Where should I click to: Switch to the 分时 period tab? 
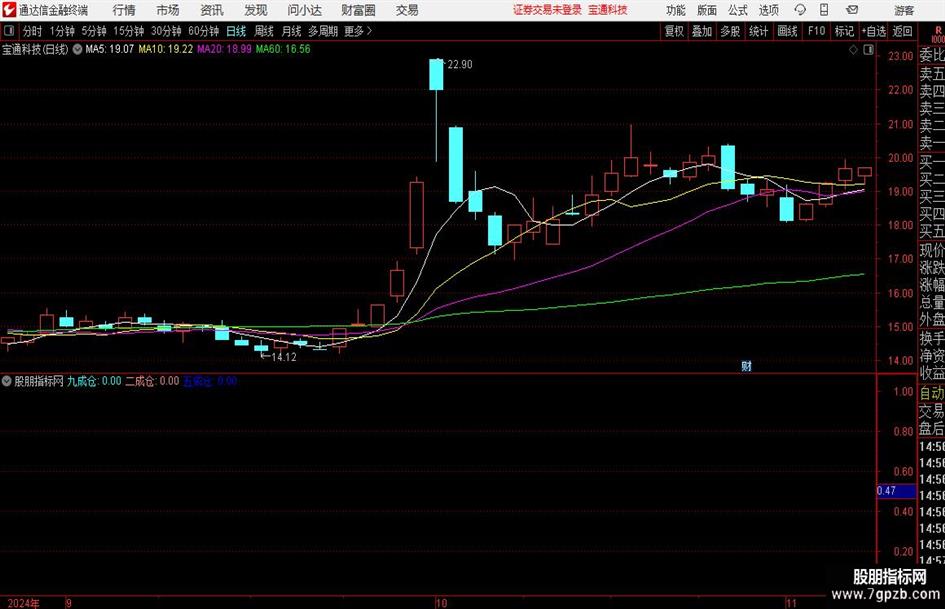33,31
